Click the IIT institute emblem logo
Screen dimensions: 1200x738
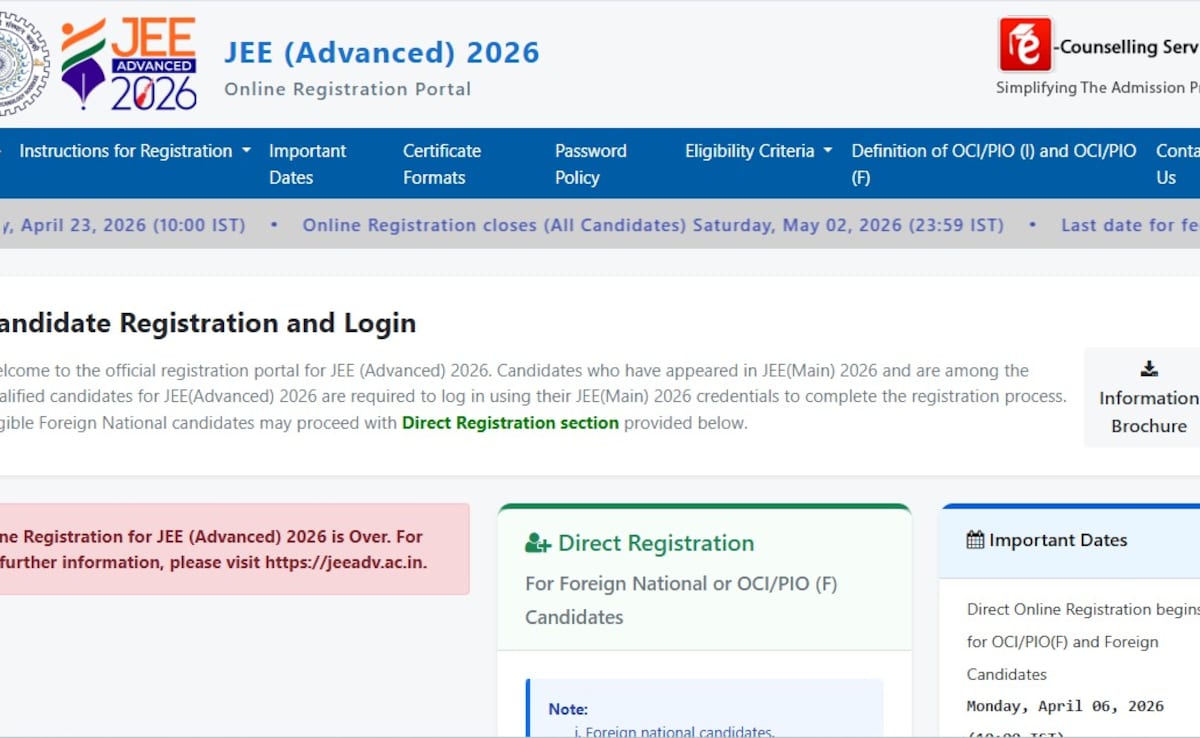point(20,63)
